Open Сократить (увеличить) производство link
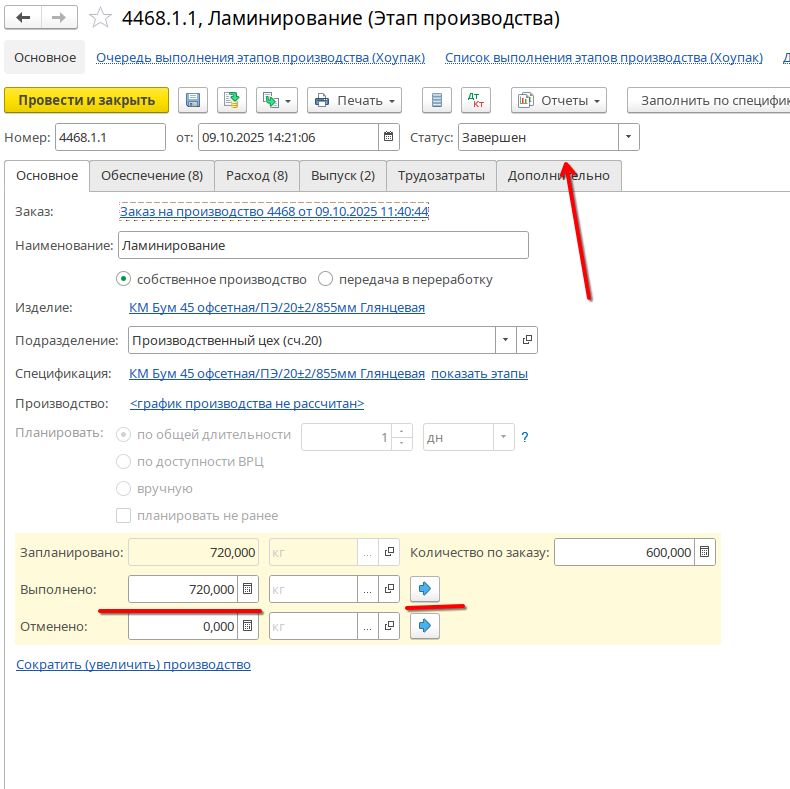 (x=133, y=664)
